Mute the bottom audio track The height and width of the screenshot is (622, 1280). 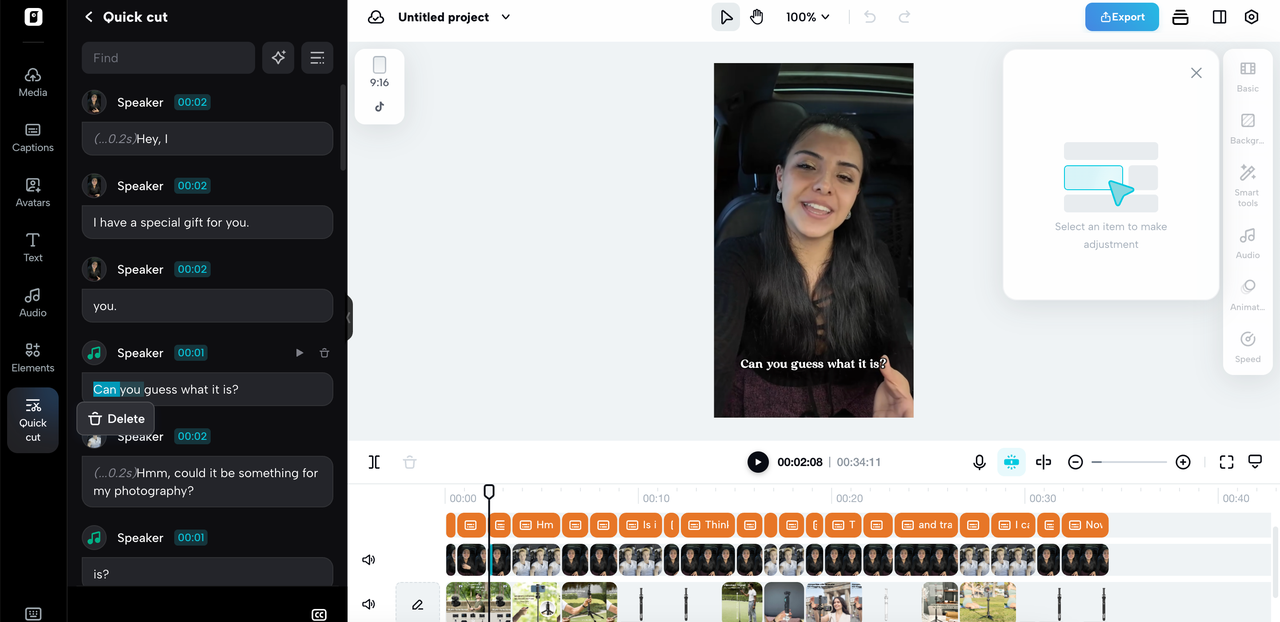368,603
